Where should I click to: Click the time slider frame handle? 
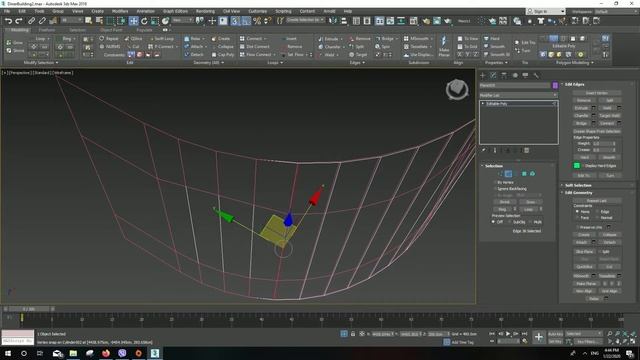[29, 309]
